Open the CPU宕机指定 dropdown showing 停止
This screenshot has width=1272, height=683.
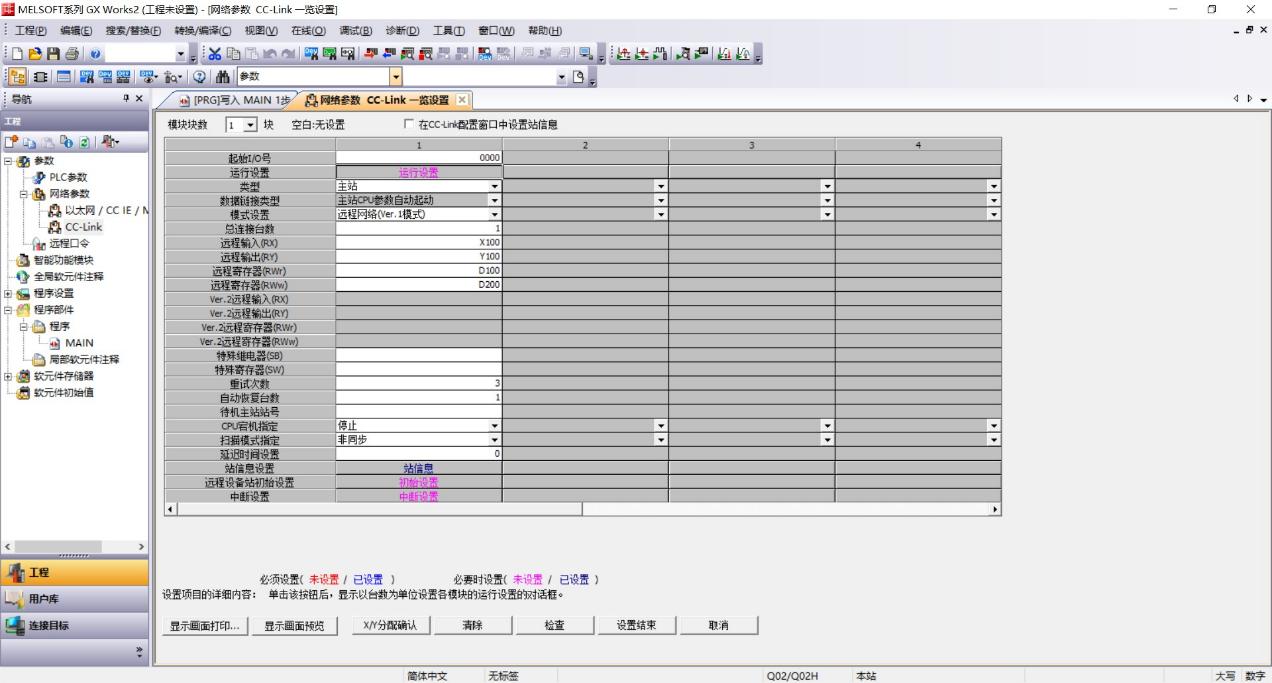(494, 425)
